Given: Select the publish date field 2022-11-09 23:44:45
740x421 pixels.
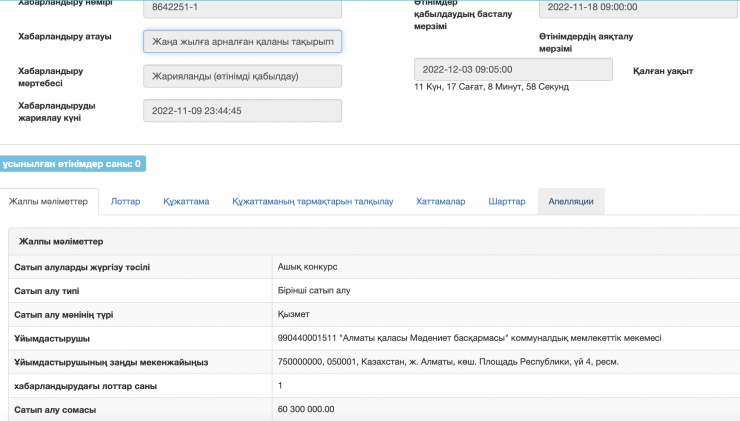Looking at the screenshot, I should 242,110.
